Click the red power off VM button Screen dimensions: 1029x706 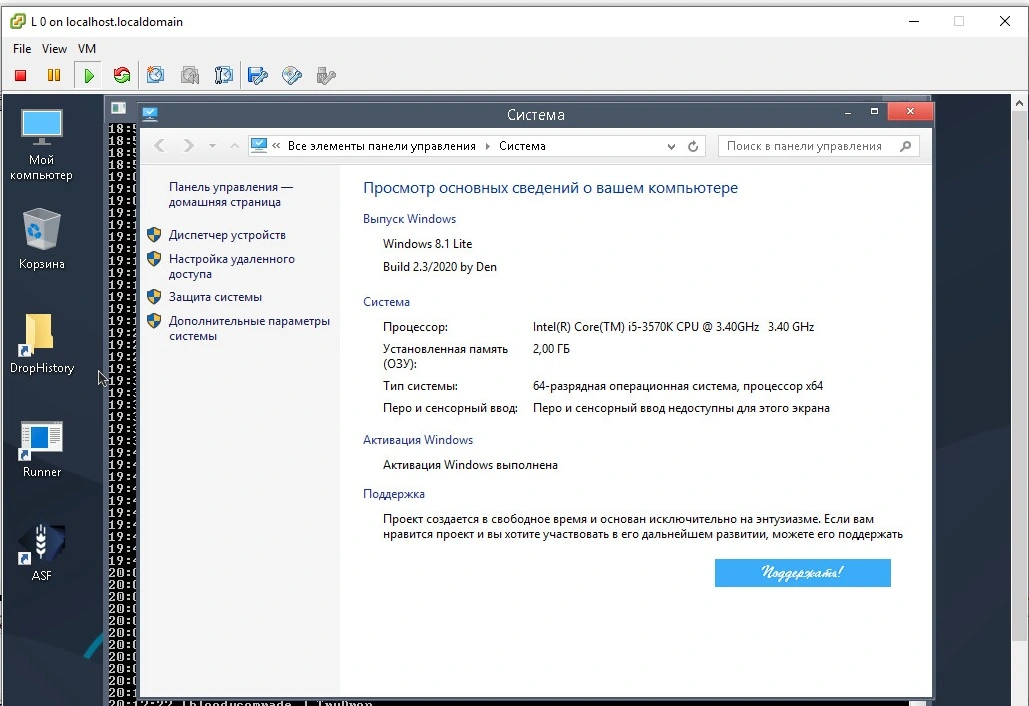[20, 75]
